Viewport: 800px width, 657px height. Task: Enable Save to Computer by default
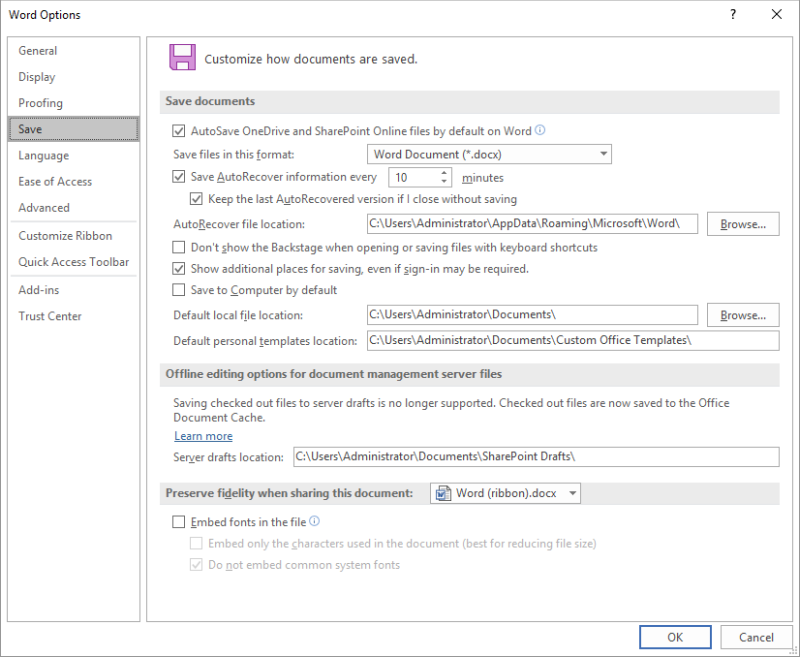(179, 291)
